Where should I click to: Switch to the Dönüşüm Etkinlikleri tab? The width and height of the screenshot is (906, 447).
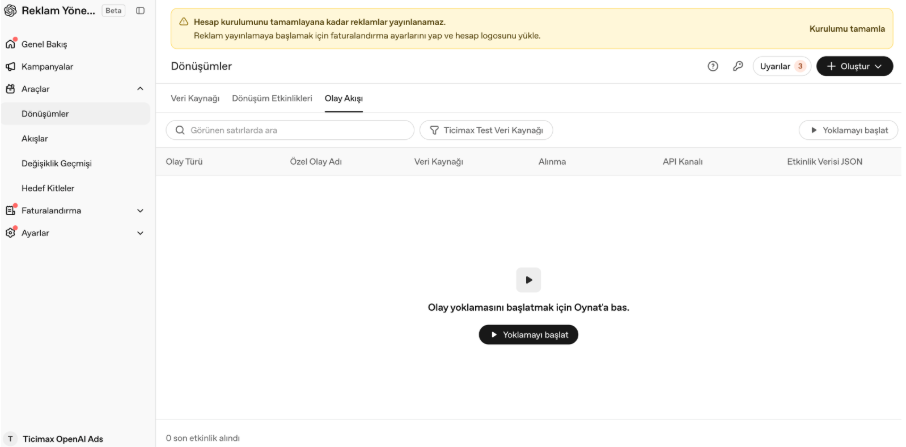pyautogui.click(x=272, y=98)
